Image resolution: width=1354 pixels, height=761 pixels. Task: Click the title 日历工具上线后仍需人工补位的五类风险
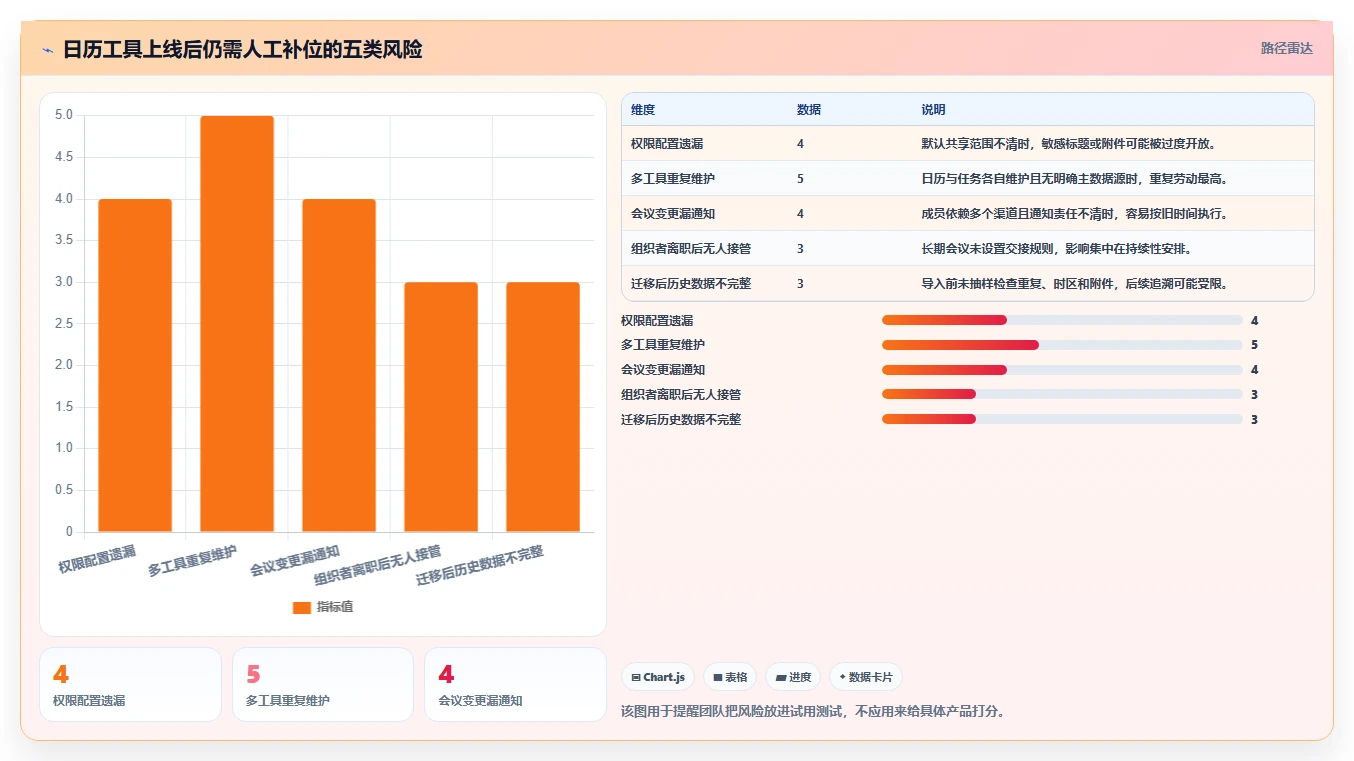click(242, 50)
